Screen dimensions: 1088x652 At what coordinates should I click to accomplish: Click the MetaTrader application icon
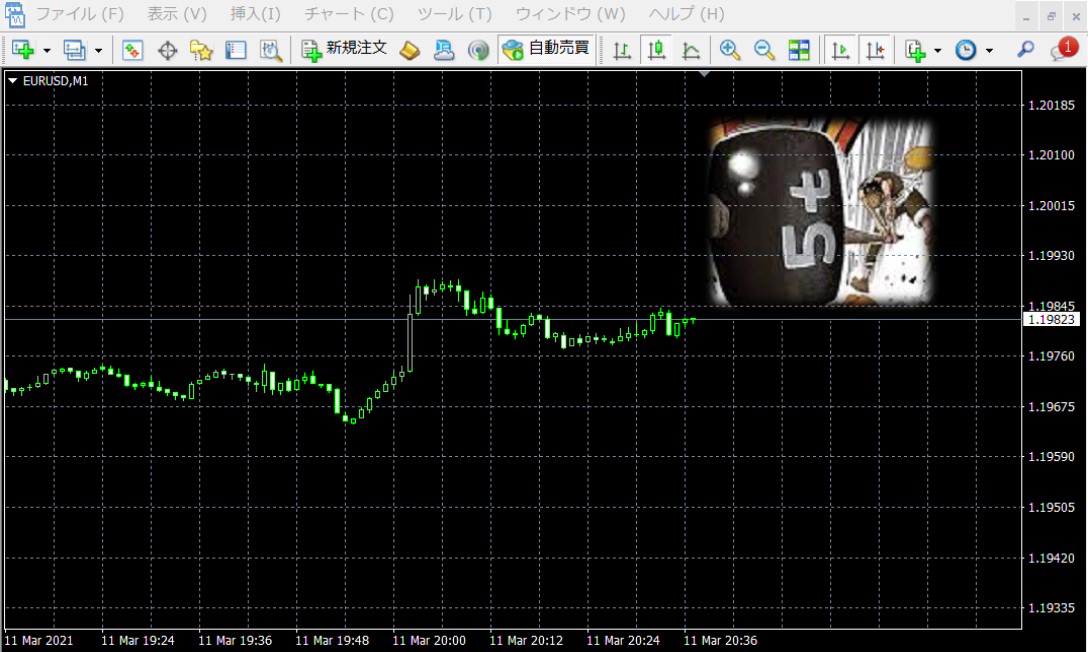(15, 14)
